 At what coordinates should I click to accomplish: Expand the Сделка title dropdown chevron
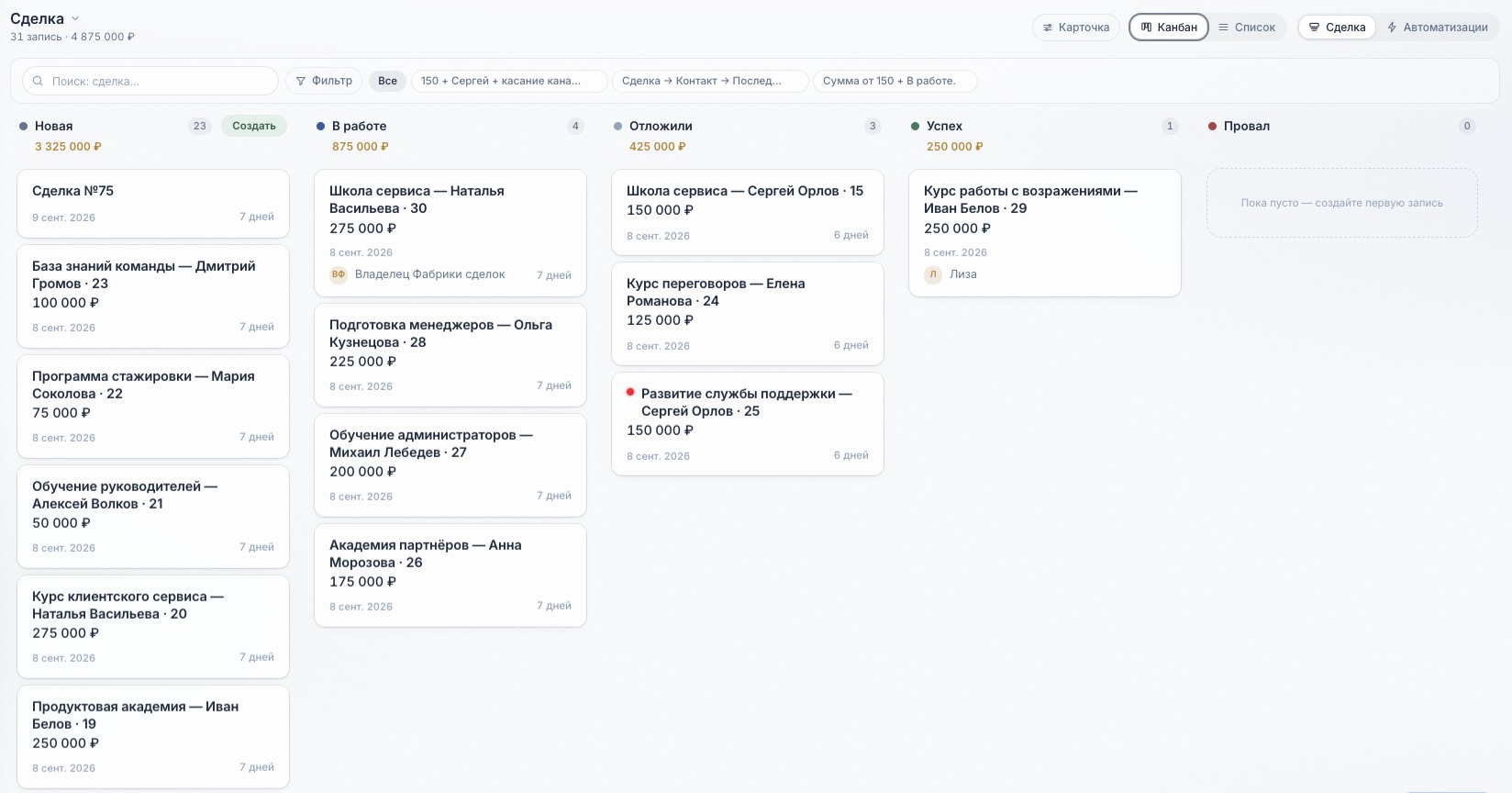pyautogui.click(x=75, y=18)
